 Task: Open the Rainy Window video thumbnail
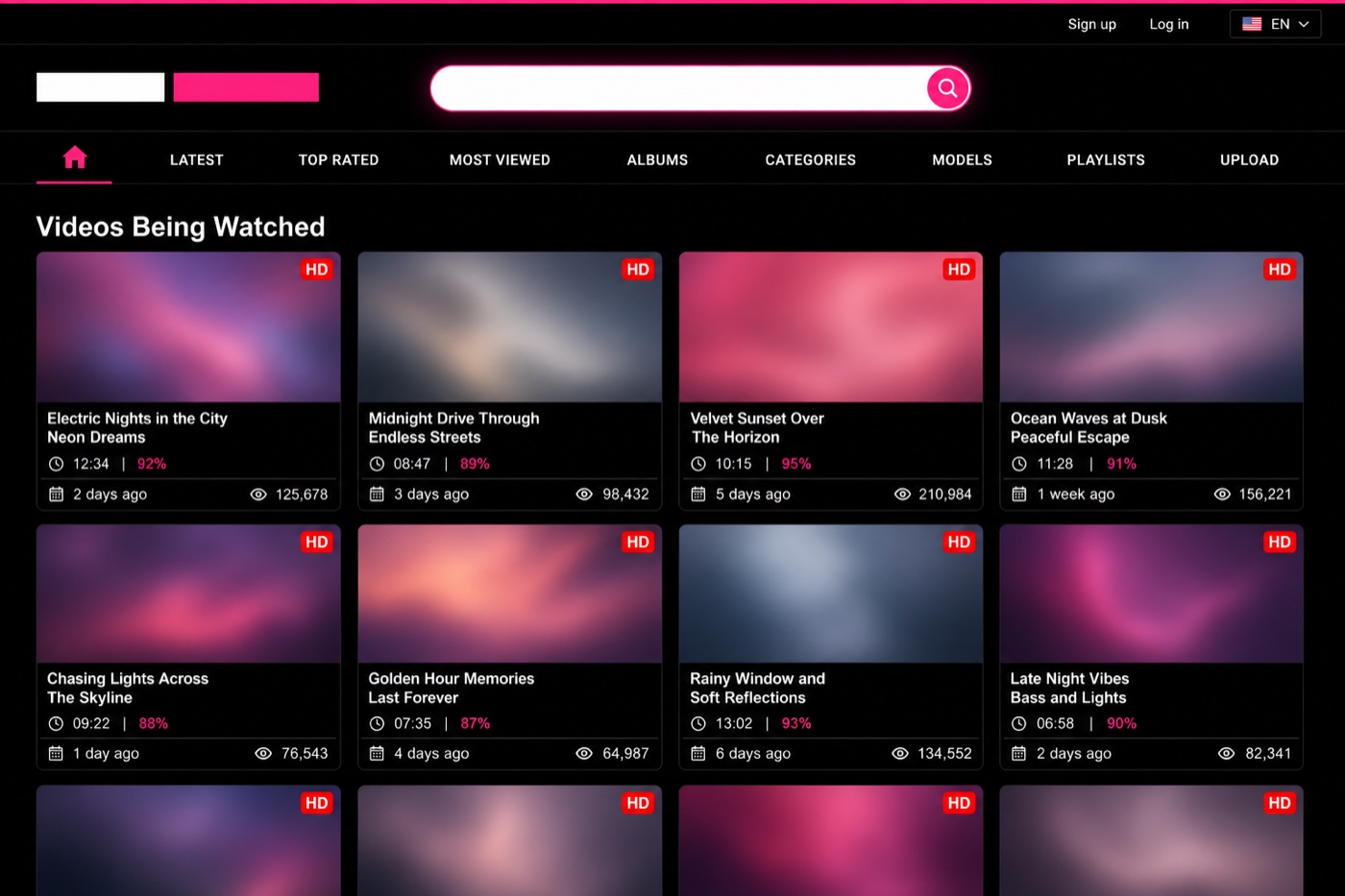[x=831, y=594]
